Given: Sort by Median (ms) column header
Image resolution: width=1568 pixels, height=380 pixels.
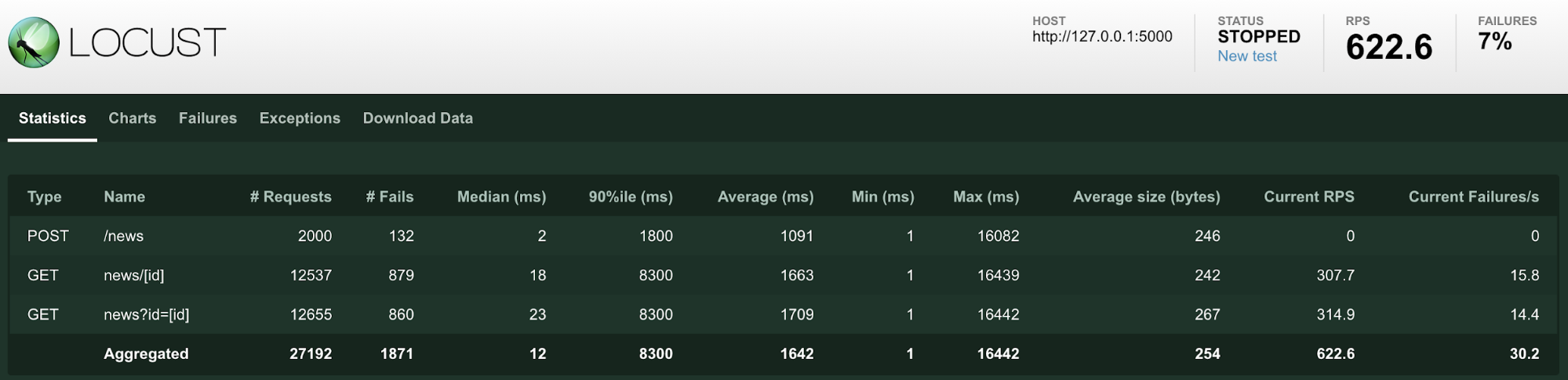Looking at the screenshot, I should tap(501, 197).
